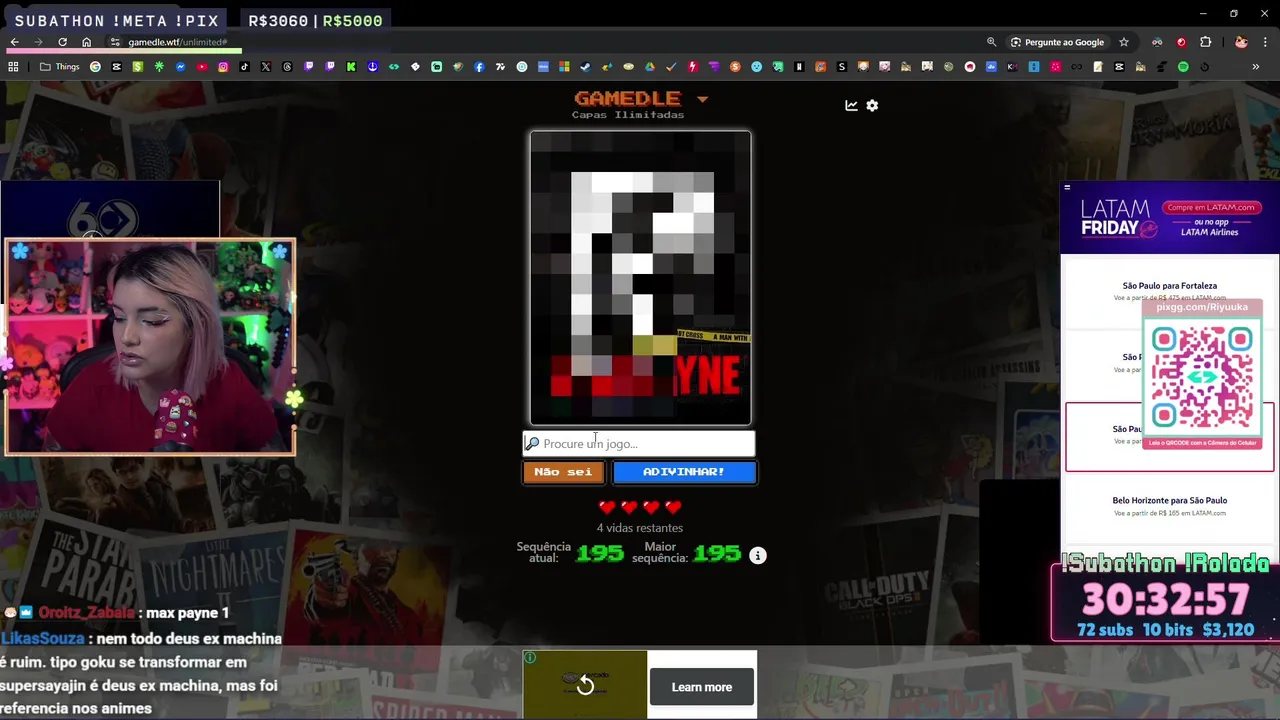Screen dimensions: 1280x720
Task: Click the 'Não sei' button
Action: pos(563,472)
